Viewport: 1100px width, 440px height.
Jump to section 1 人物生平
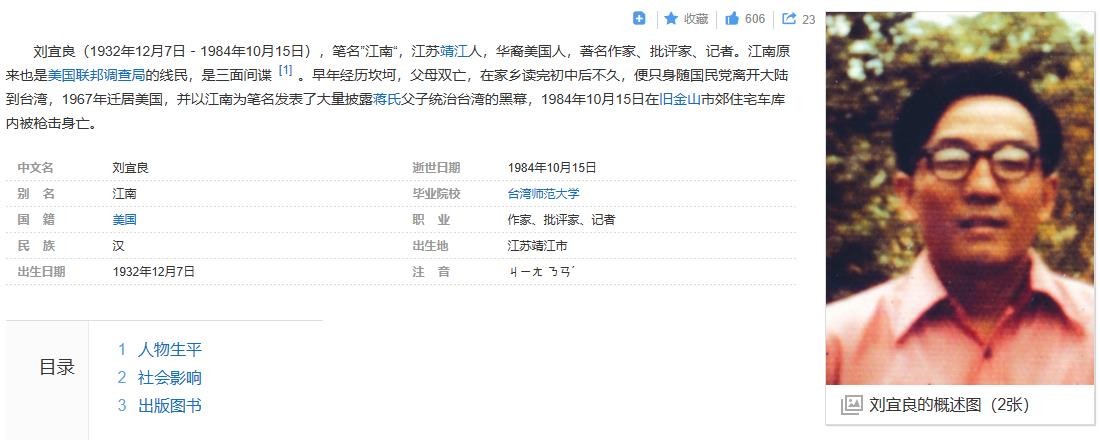[x=169, y=349]
